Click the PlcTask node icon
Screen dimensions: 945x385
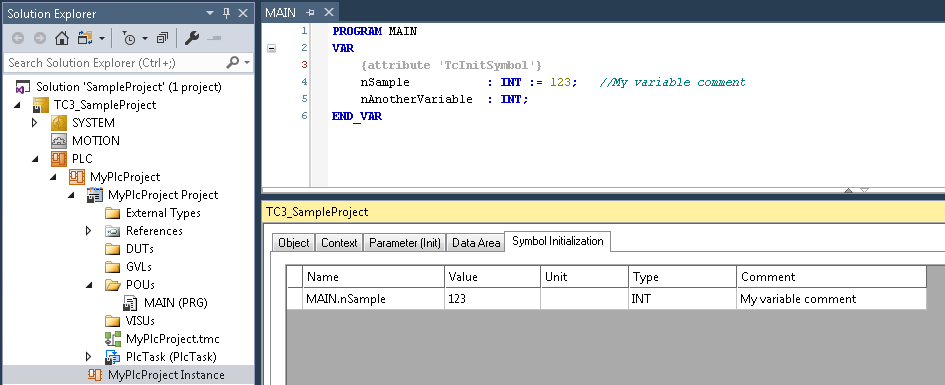click(x=113, y=357)
